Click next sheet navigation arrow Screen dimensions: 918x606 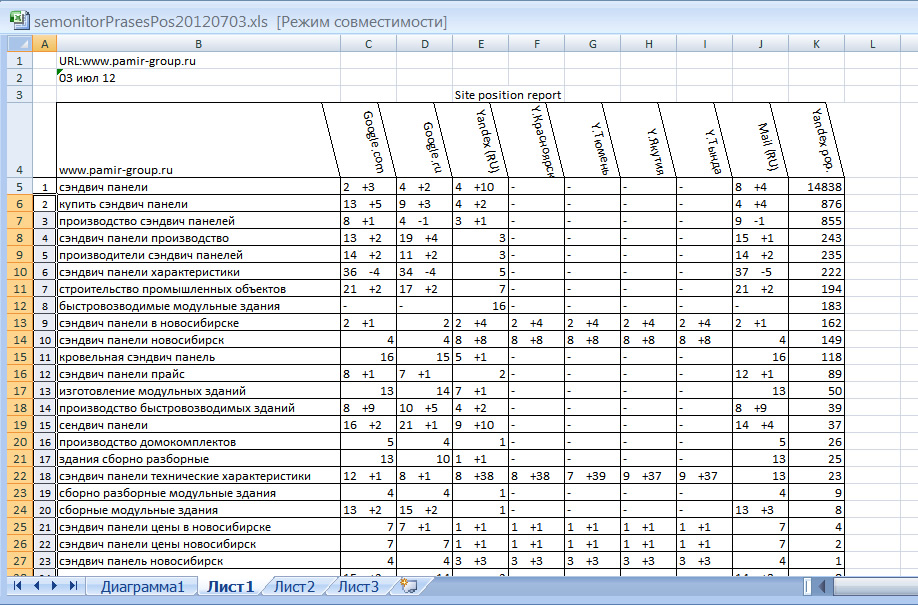[x=54, y=586]
